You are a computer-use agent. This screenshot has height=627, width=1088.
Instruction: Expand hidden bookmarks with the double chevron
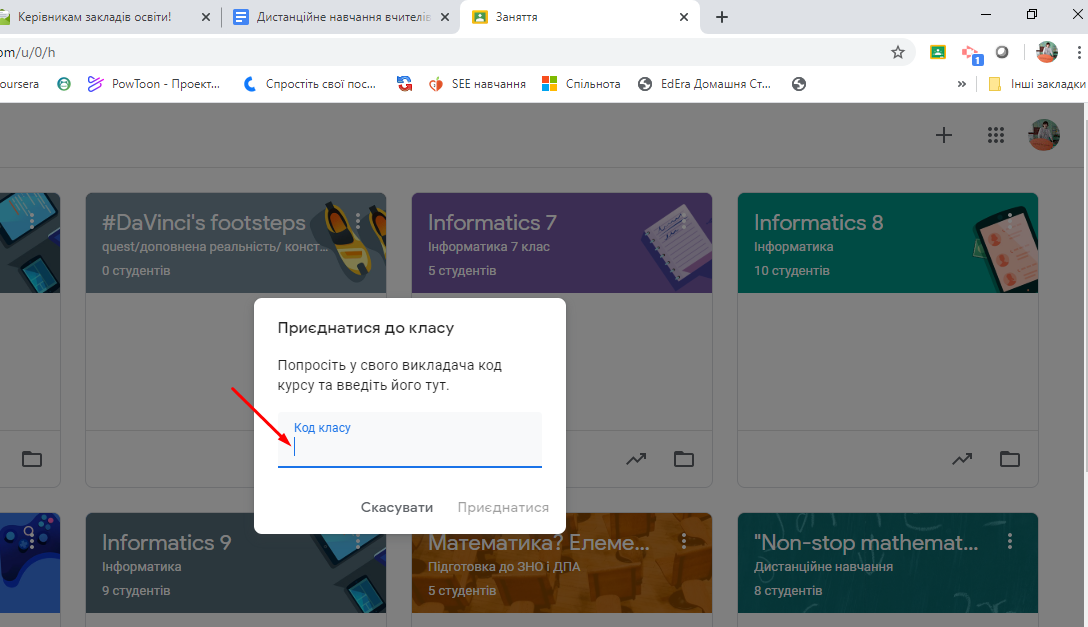962,84
